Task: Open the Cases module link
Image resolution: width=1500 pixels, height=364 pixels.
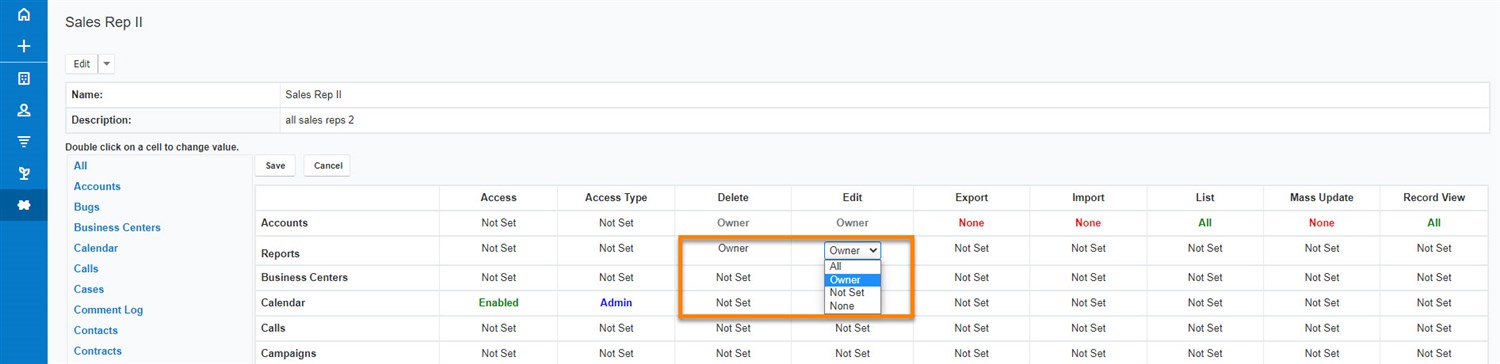Action: tap(89, 289)
